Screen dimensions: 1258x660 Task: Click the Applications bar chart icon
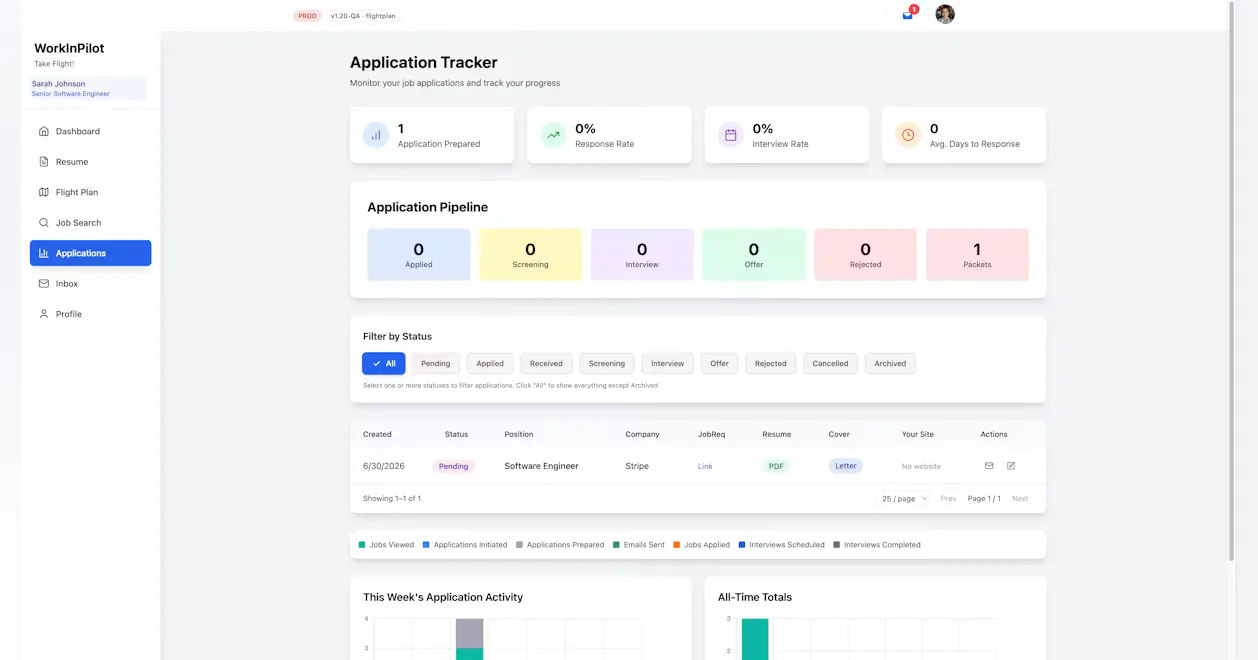44,253
